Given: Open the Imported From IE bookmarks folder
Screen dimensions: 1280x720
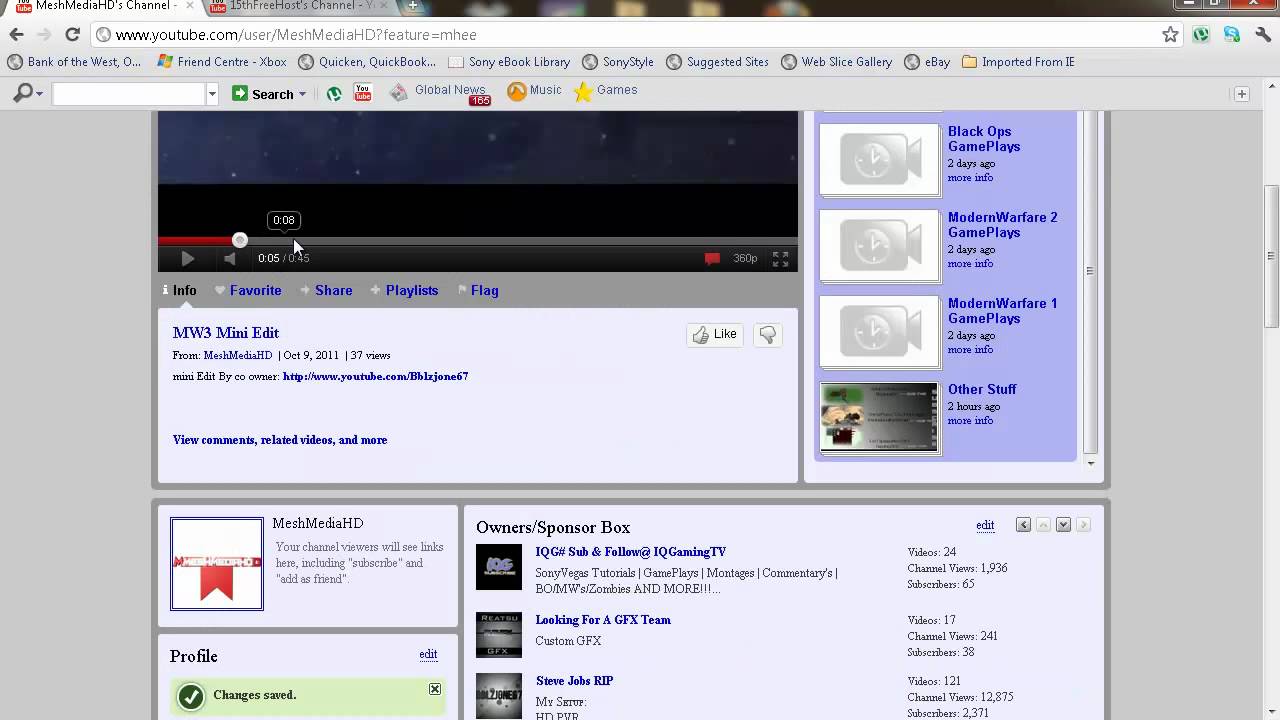Looking at the screenshot, I should point(1018,62).
